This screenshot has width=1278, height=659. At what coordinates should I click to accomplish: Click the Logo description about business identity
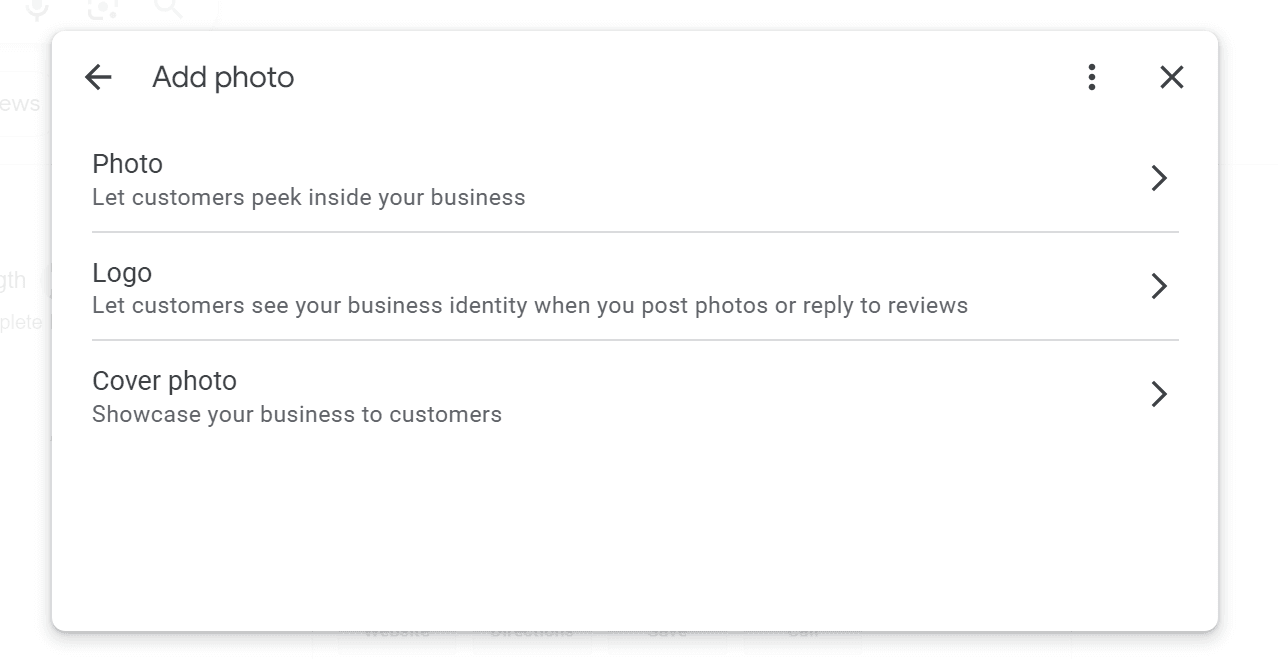point(529,306)
